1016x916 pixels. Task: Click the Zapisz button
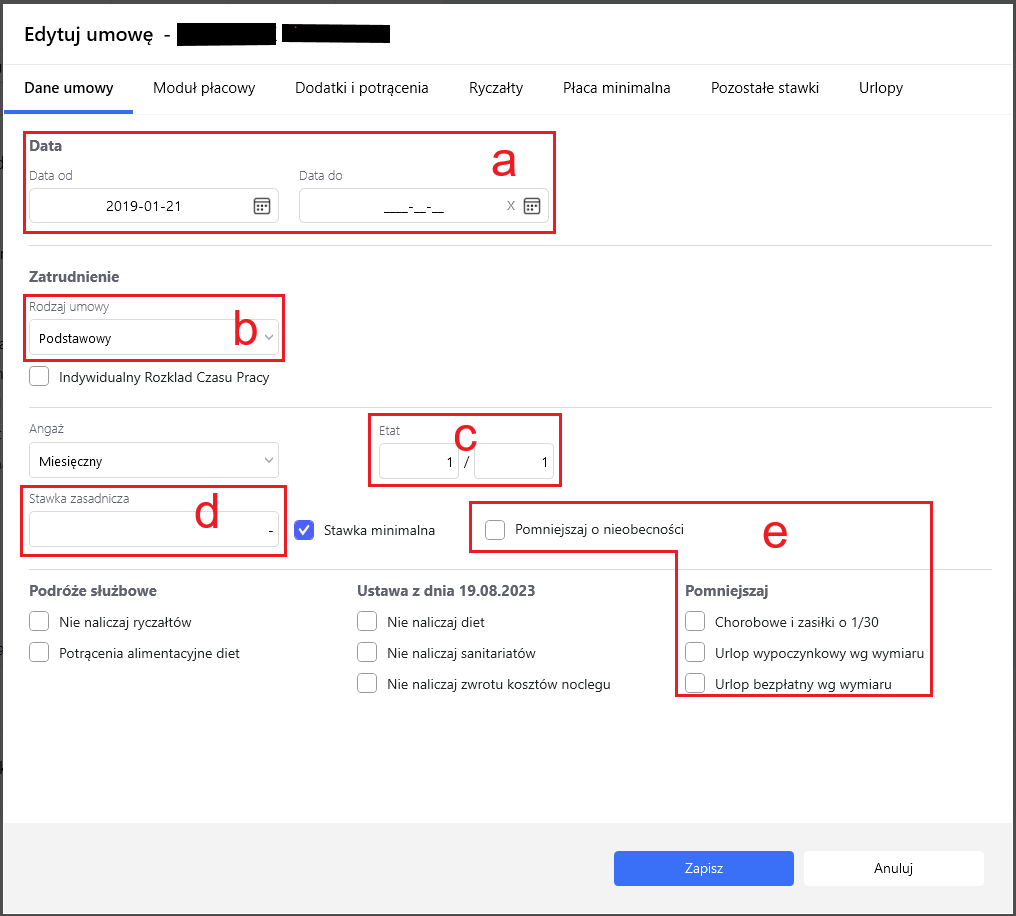coord(703,868)
